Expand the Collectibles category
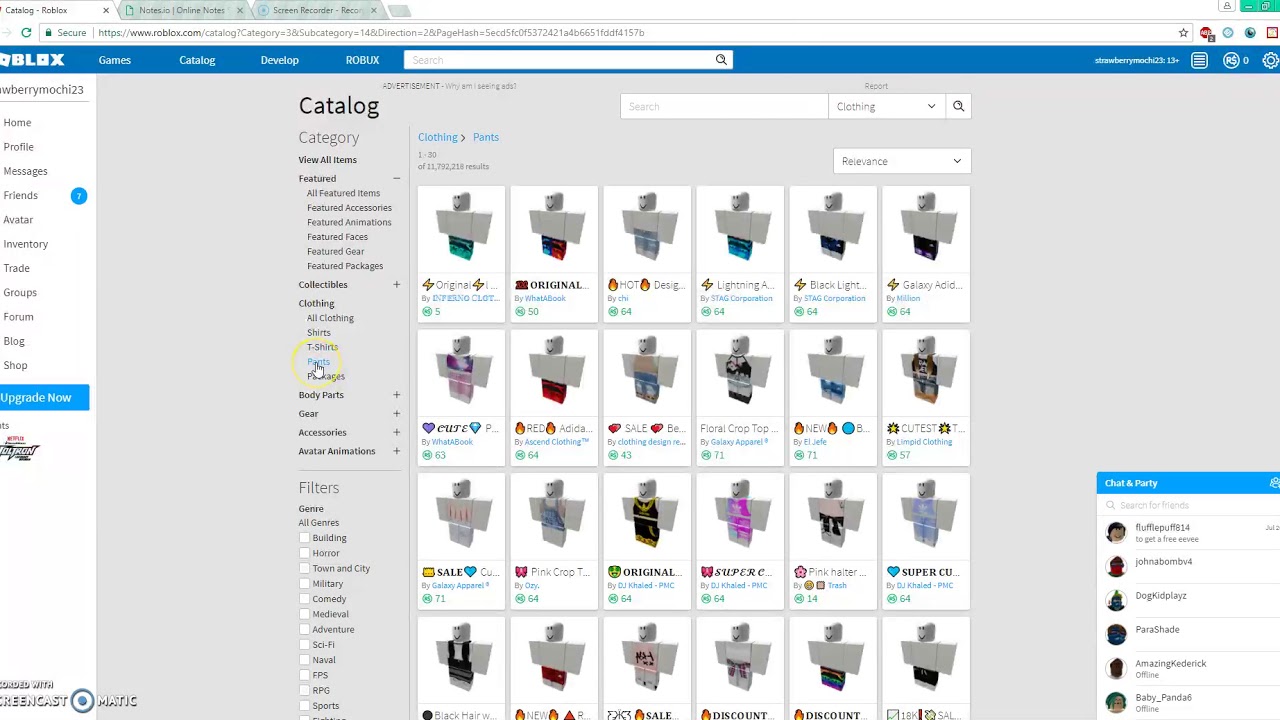The width and height of the screenshot is (1280, 720). pyautogui.click(x=396, y=285)
